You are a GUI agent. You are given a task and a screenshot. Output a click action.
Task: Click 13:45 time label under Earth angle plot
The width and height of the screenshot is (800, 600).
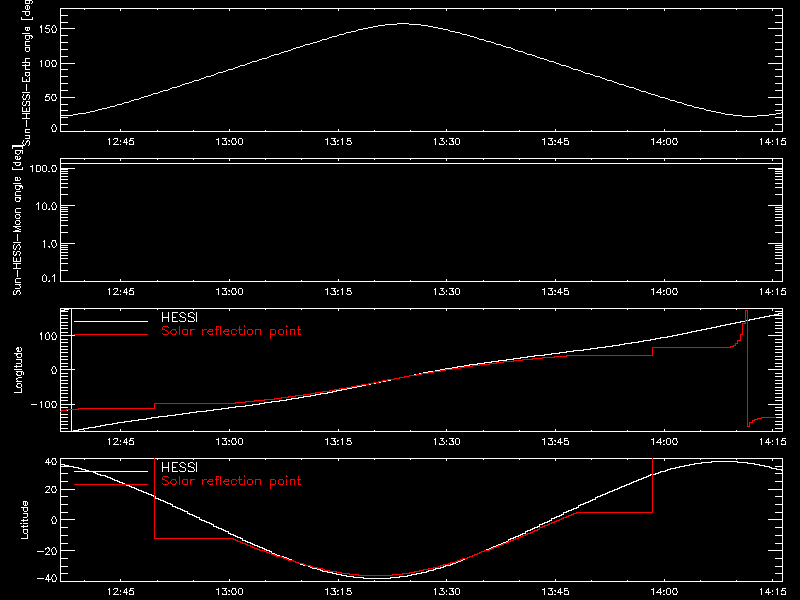click(x=556, y=142)
